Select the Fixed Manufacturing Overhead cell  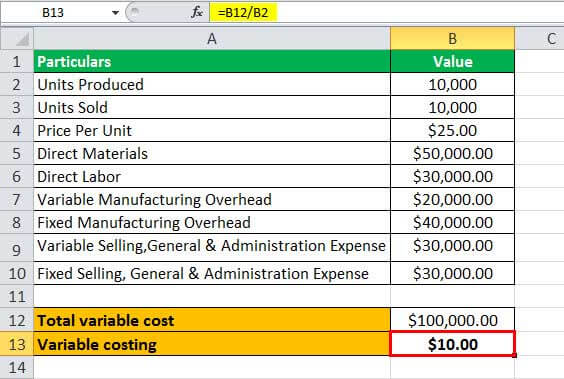click(x=212, y=223)
